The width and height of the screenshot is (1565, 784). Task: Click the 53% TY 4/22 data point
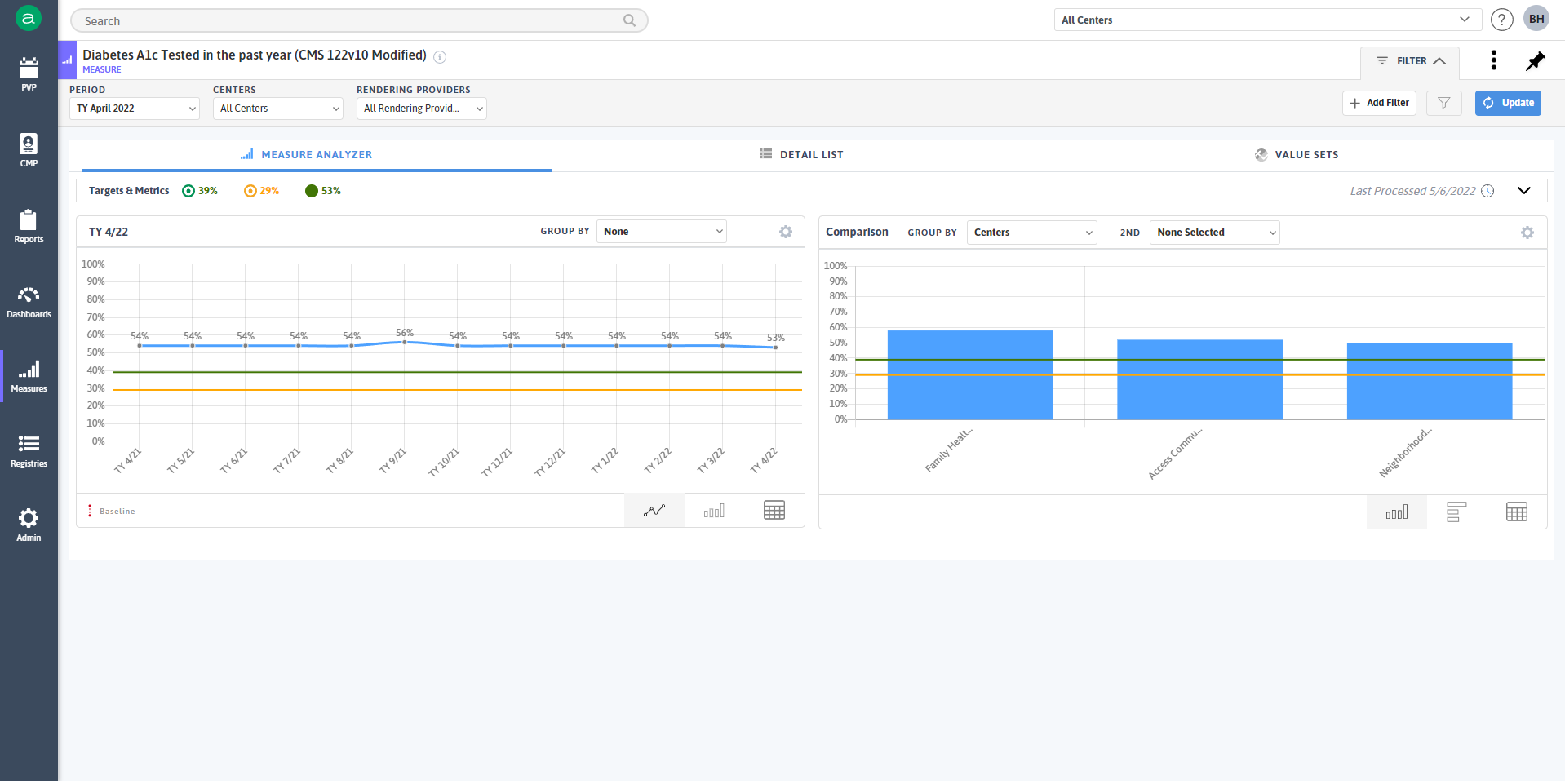coord(775,348)
